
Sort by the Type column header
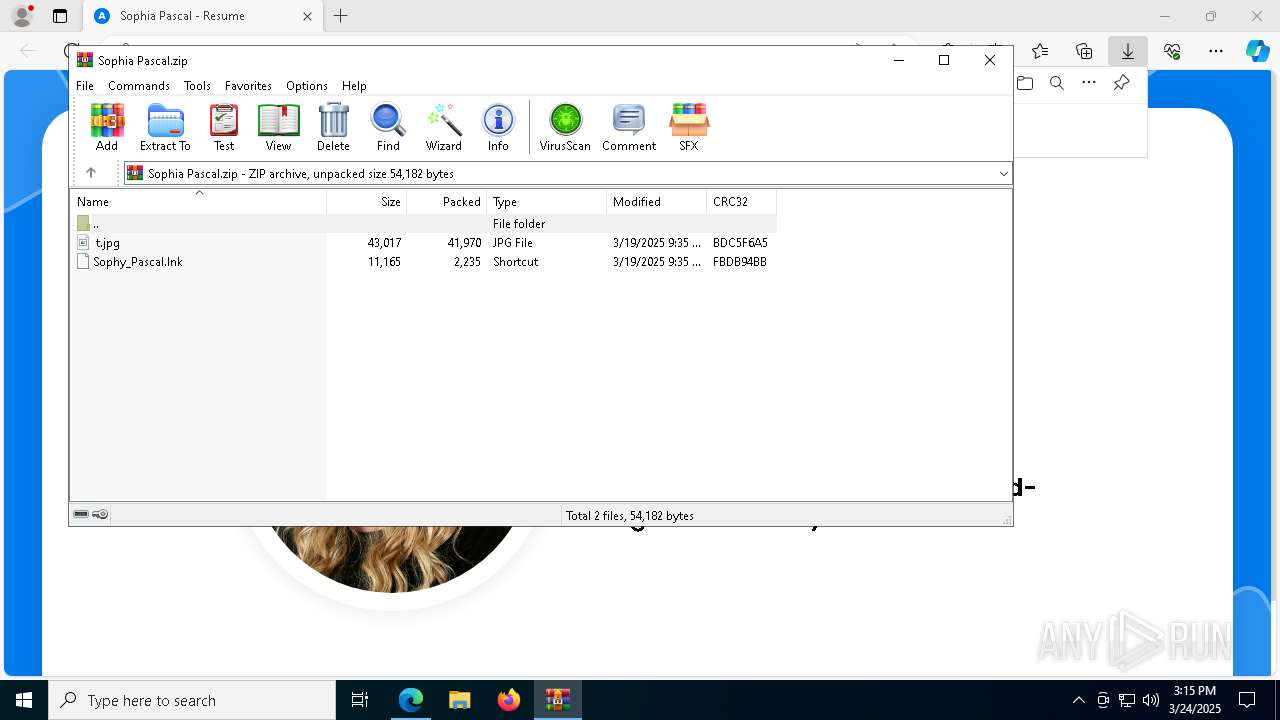(547, 202)
